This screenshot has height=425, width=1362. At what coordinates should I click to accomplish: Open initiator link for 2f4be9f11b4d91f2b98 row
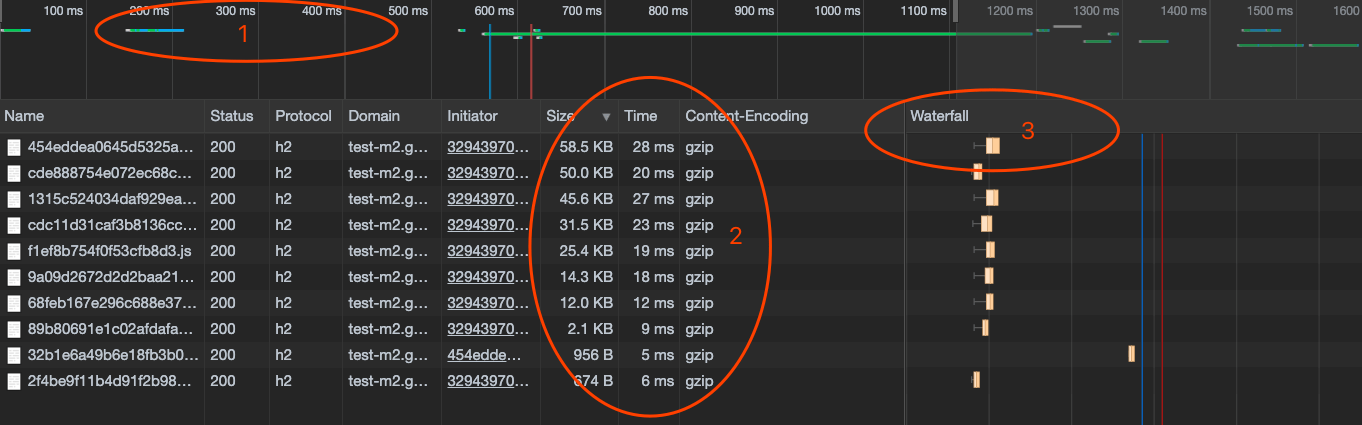coord(487,381)
